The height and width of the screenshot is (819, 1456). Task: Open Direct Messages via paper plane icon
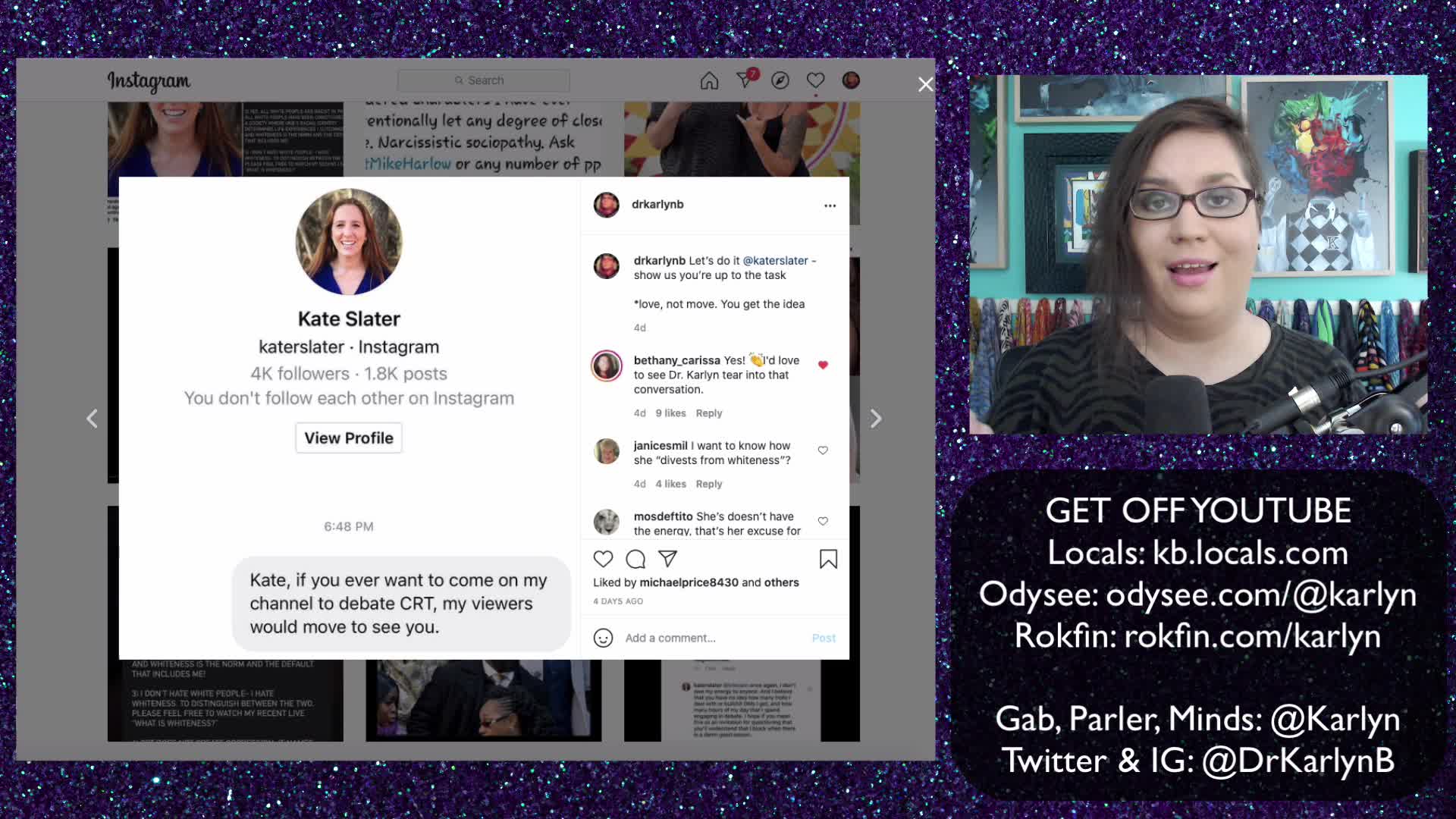744,80
